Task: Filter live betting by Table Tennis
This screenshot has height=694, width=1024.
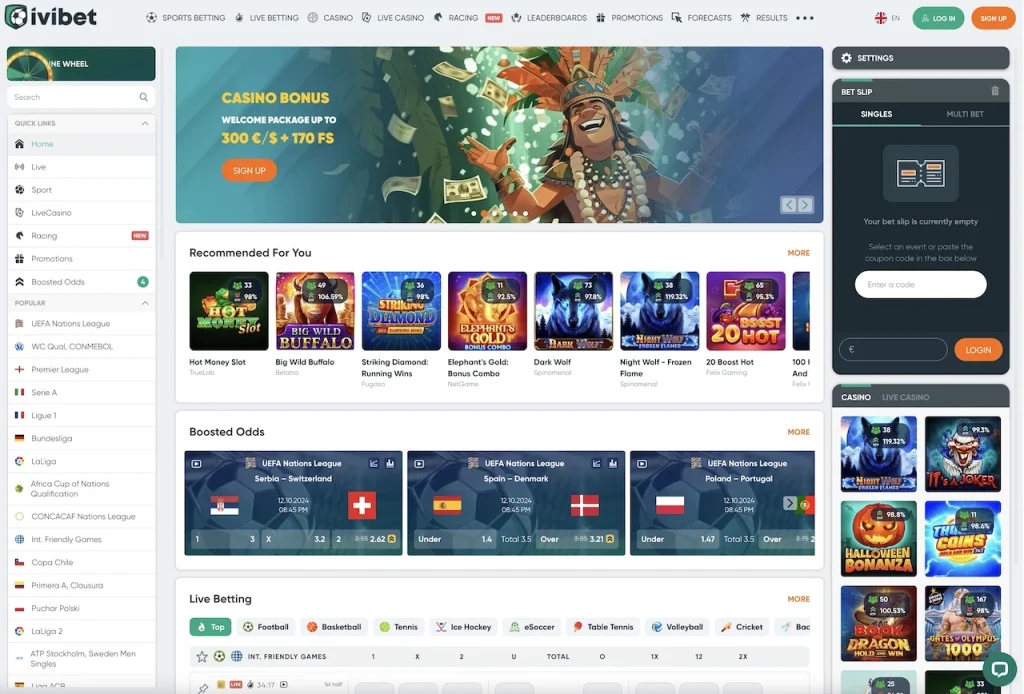Action: coord(603,627)
